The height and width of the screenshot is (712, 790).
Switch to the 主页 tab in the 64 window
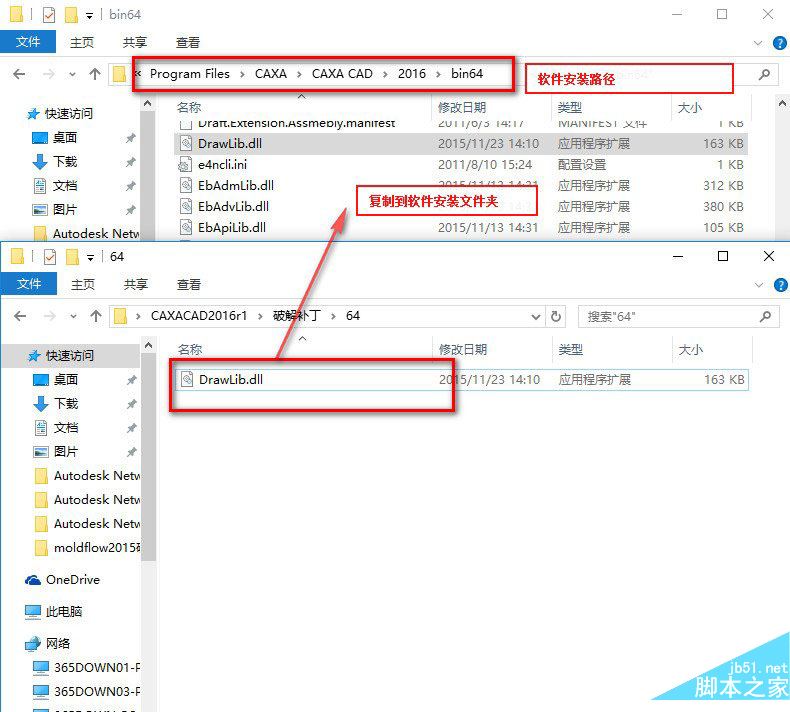[x=83, y=284]
